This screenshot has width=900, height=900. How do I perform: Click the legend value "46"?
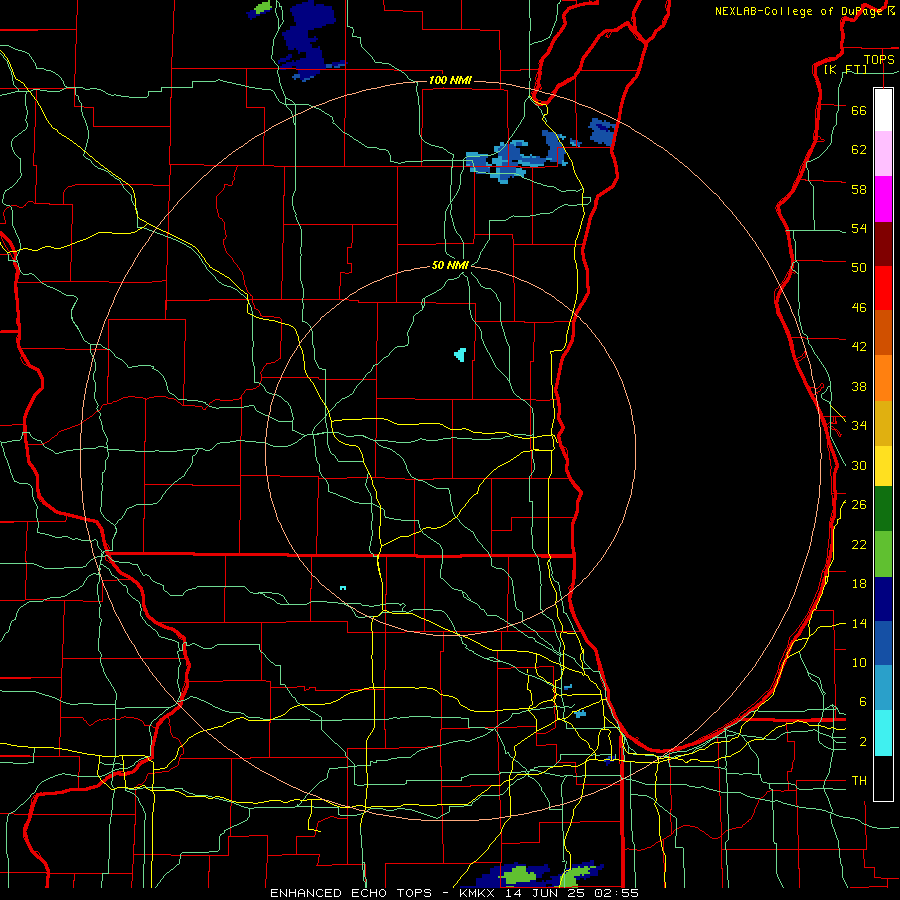pyautogui.click(x=859, y=307)
